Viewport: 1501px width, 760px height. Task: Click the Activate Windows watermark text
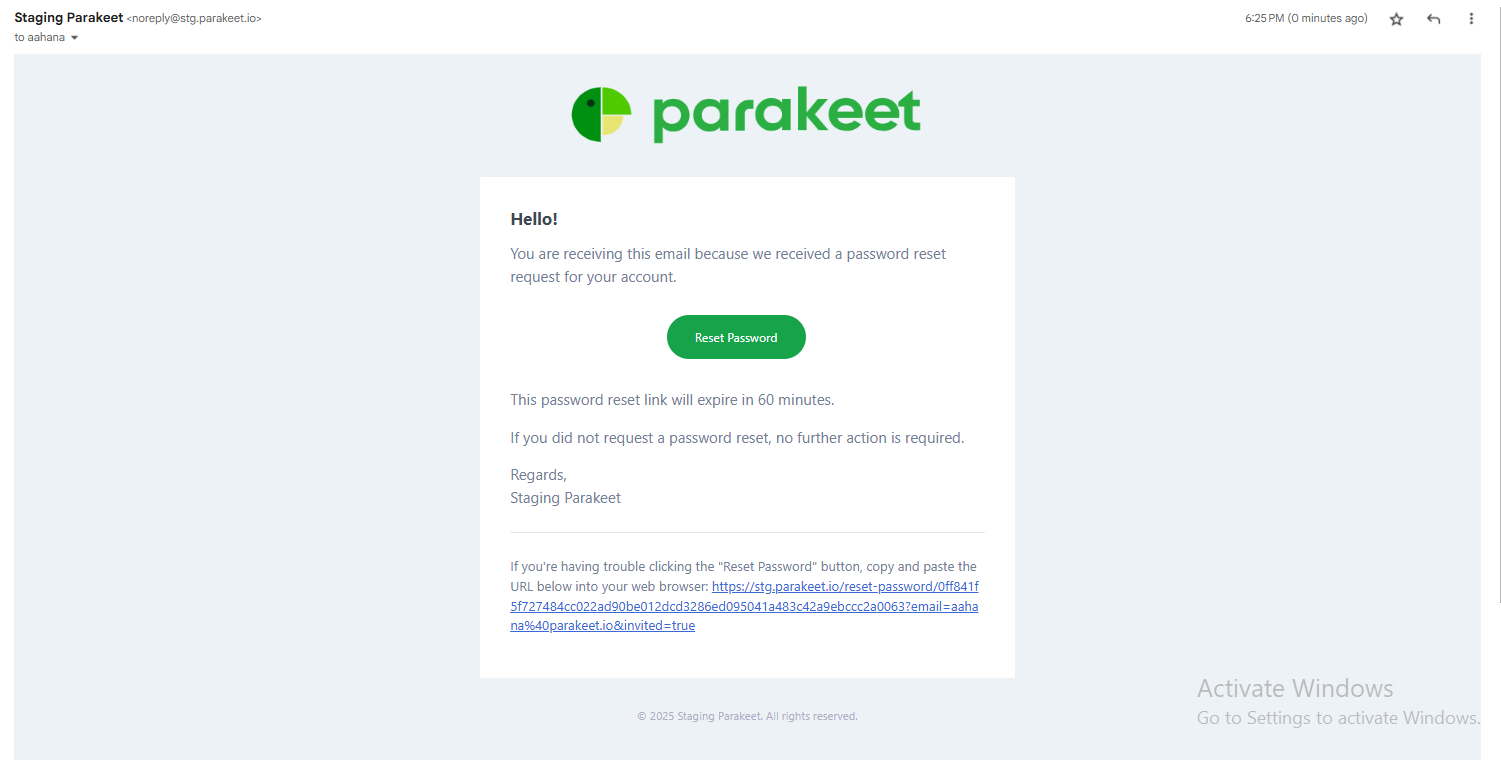pyautogui.click(x=1295, y=689)
